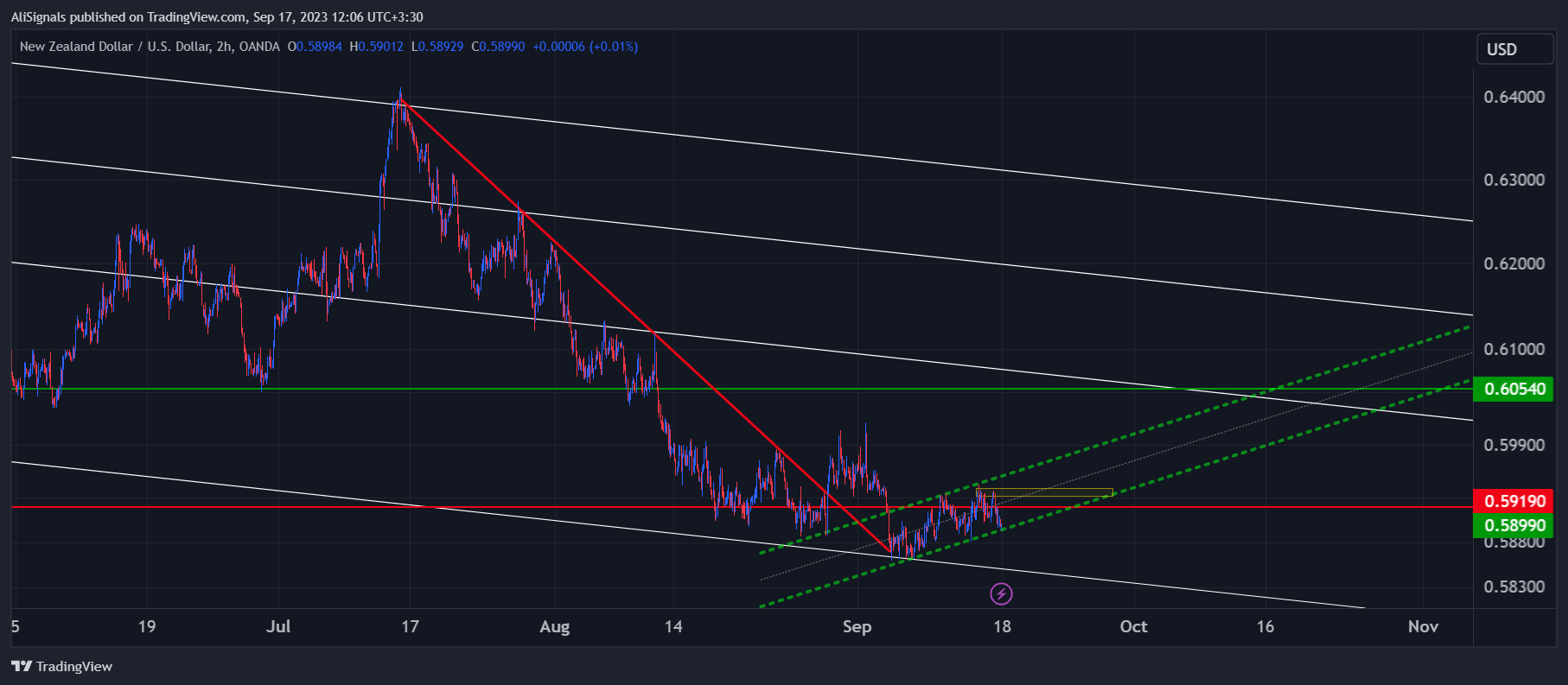Click the 19 date label before Jul
Screen dimensions: 1568x685
click(147, 626)
